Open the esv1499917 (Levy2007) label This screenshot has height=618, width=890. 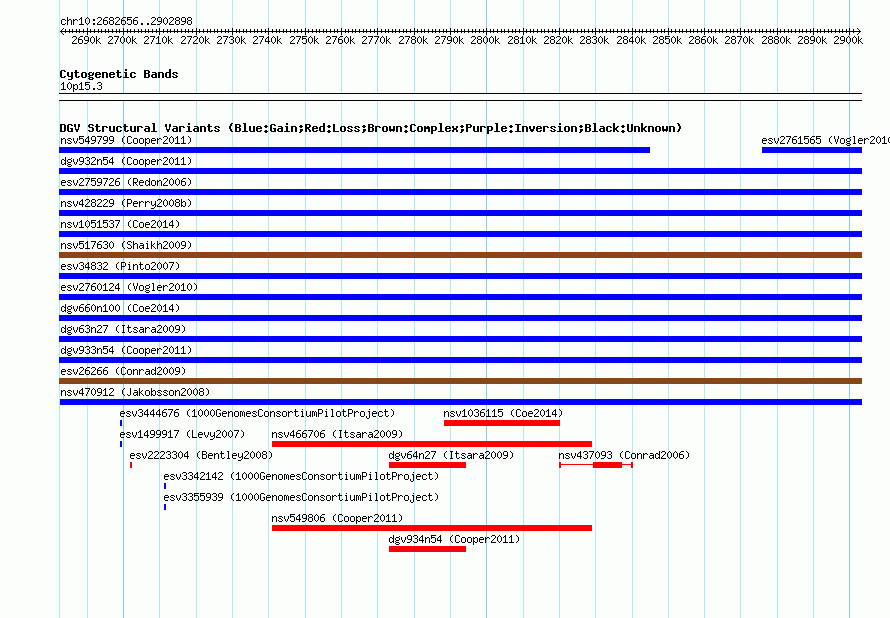(x=182, y=434)
